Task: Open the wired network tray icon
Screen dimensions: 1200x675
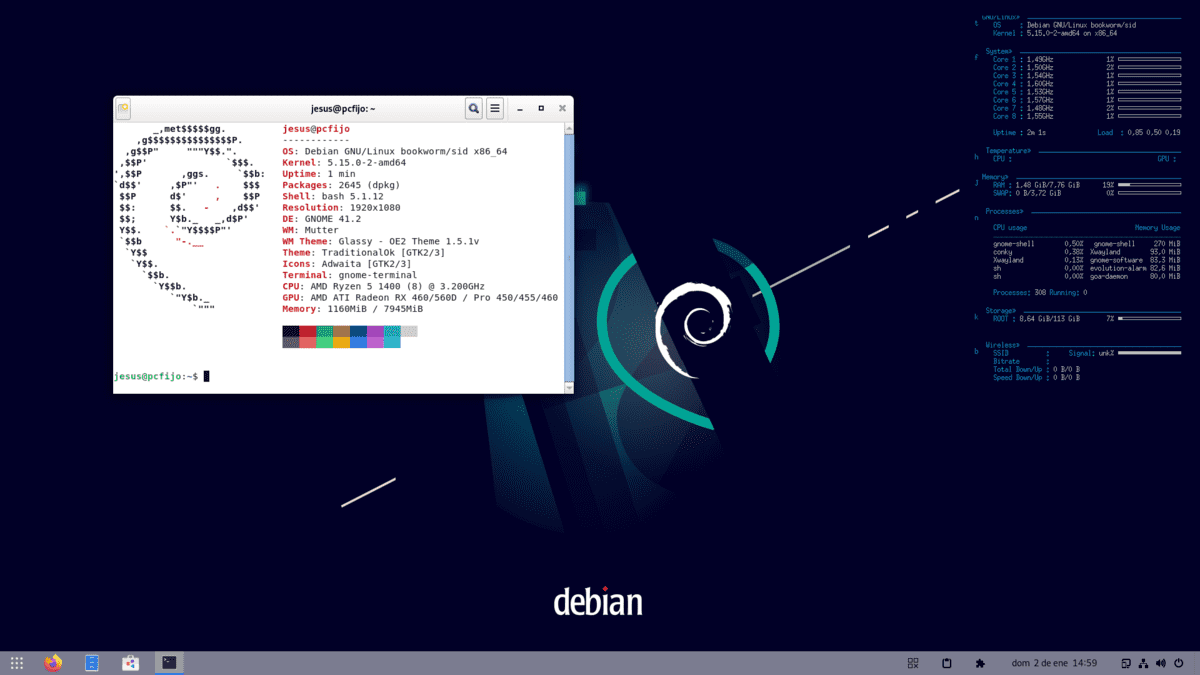Action: (1143, 663)
